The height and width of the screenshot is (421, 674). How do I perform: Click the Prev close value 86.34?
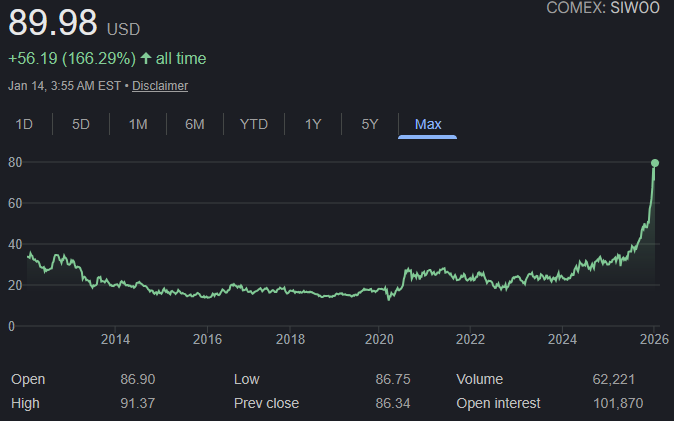pyautogui.click(x=393, y=403)
